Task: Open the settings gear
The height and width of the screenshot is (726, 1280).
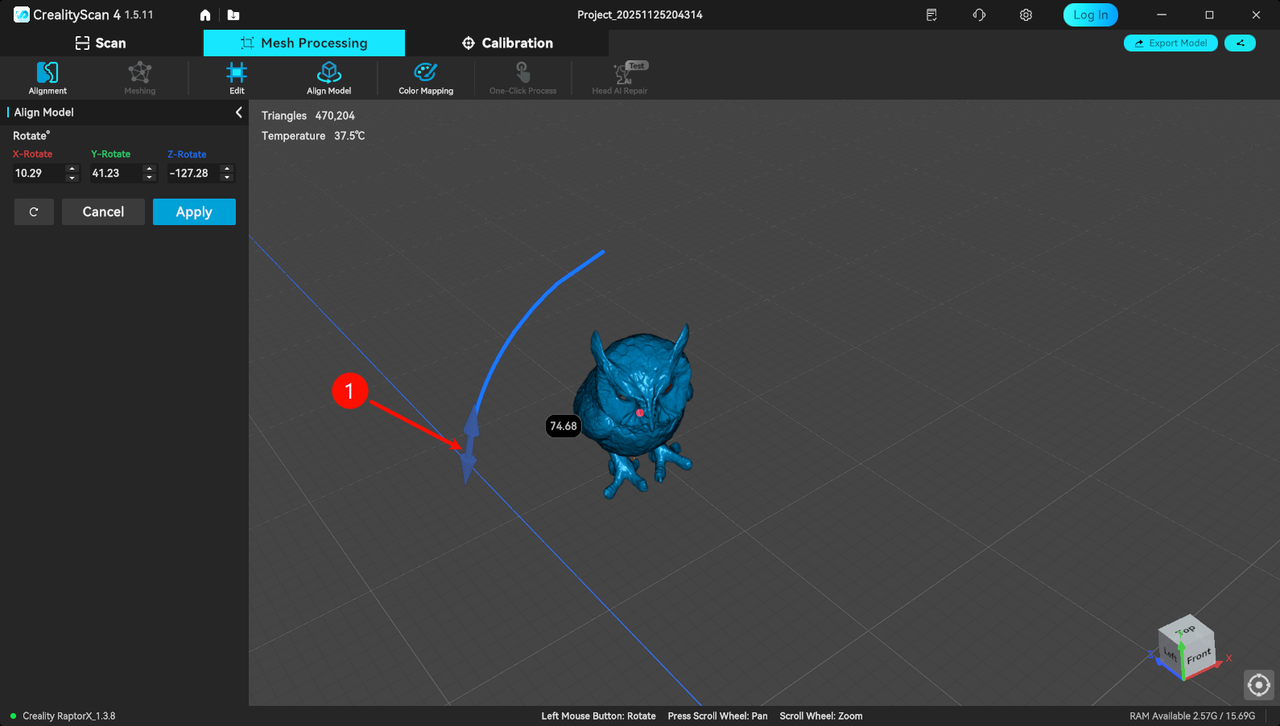Action: click(1026, 15)
